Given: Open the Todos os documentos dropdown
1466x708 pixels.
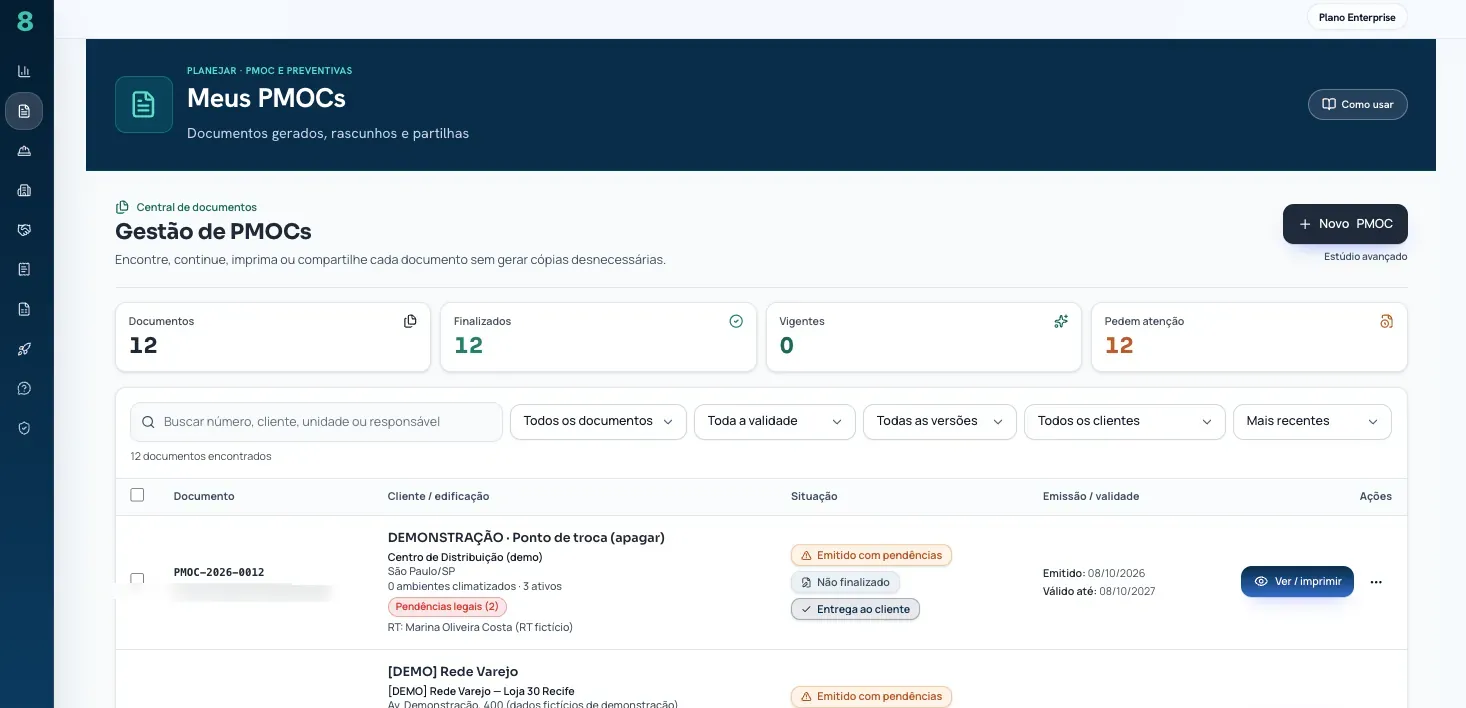Looking at the screenshot, I should pyautogui.click(x=598, y=422).
